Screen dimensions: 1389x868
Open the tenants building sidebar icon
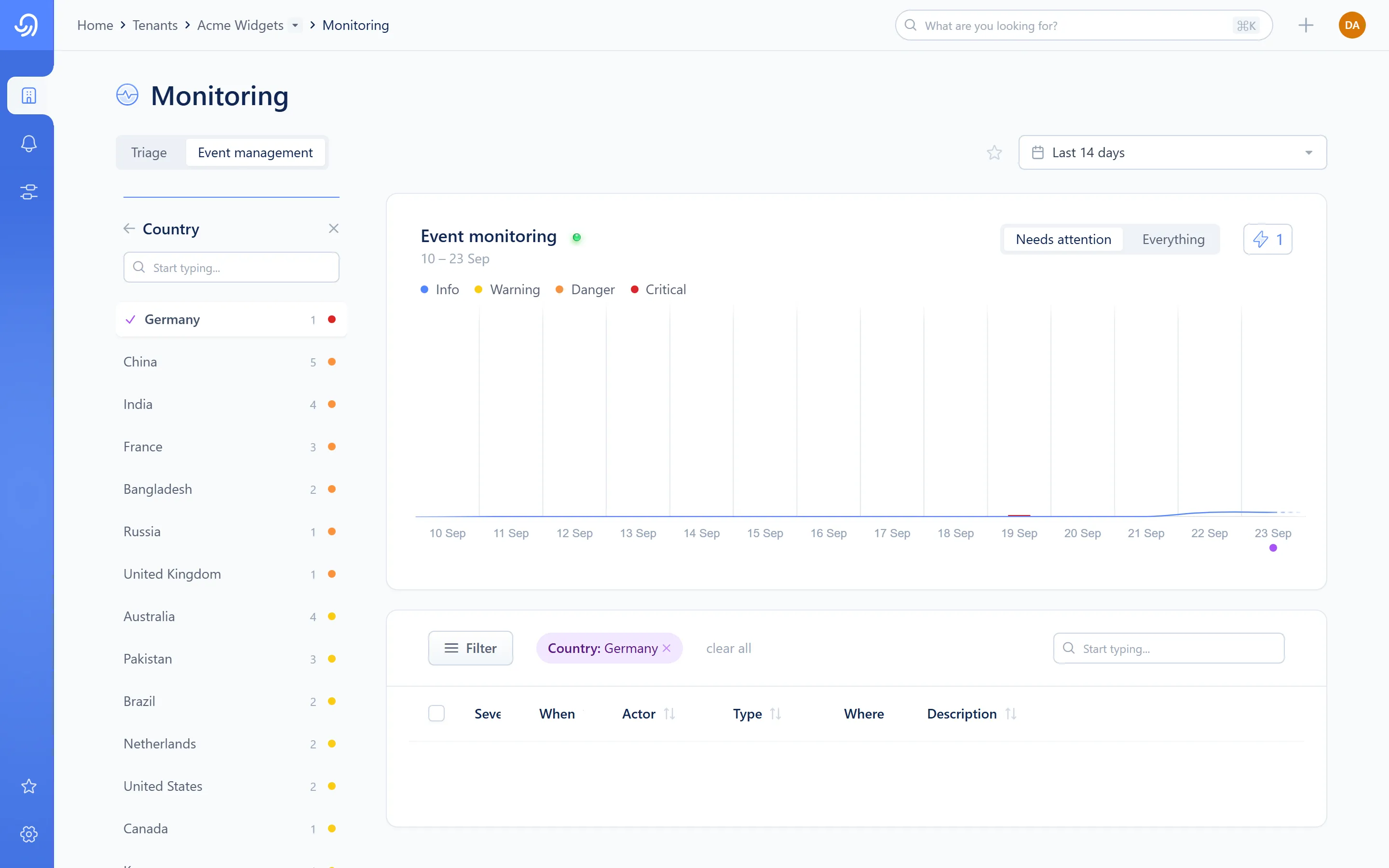pos(29,95)
